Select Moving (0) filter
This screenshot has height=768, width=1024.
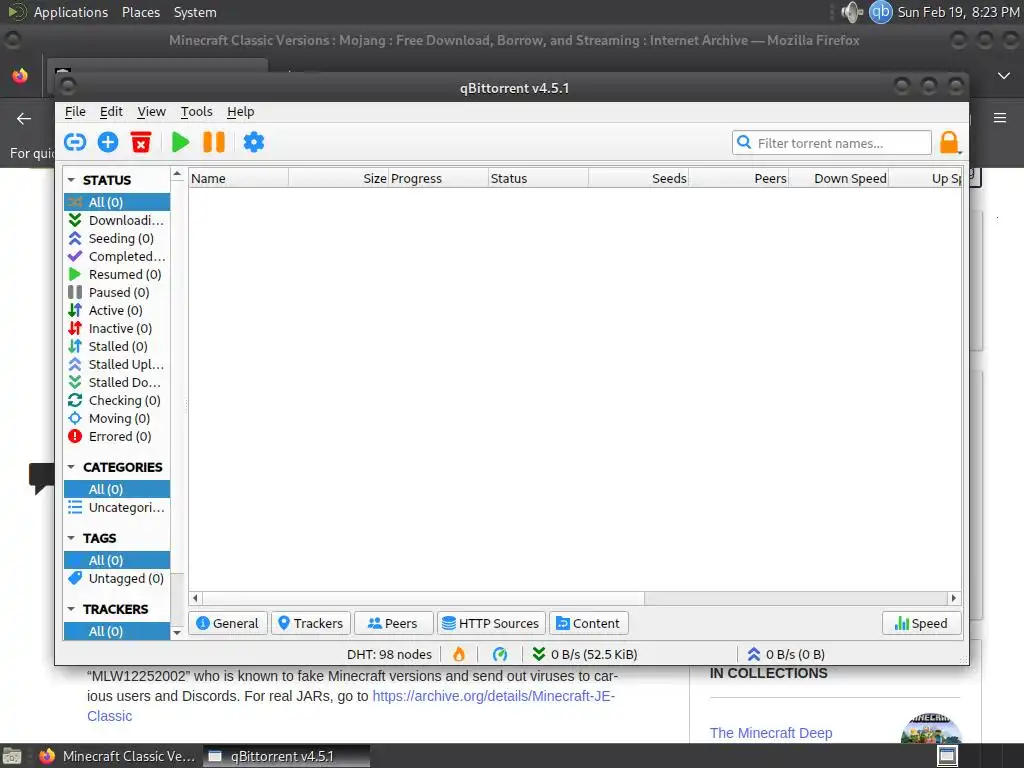pos(117,418)
